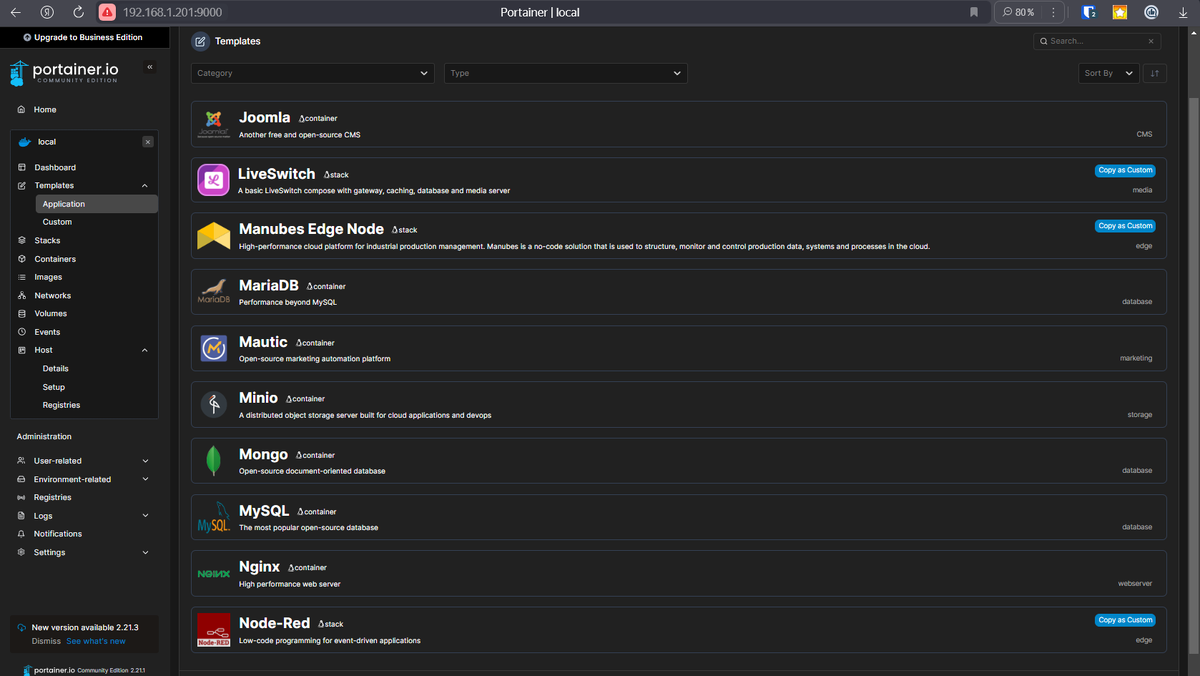Click the Minio flamingo logo
Image resolution: width=1200 pixels, height=676 pixels.
214,405
